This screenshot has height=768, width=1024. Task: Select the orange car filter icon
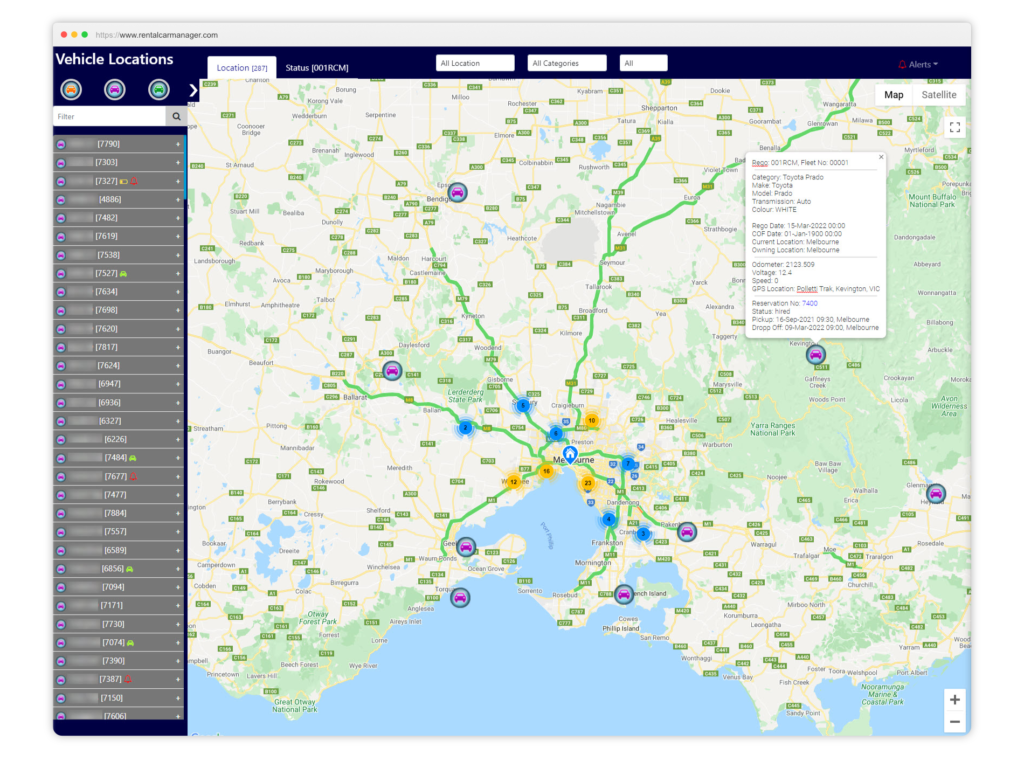[70, 89]
